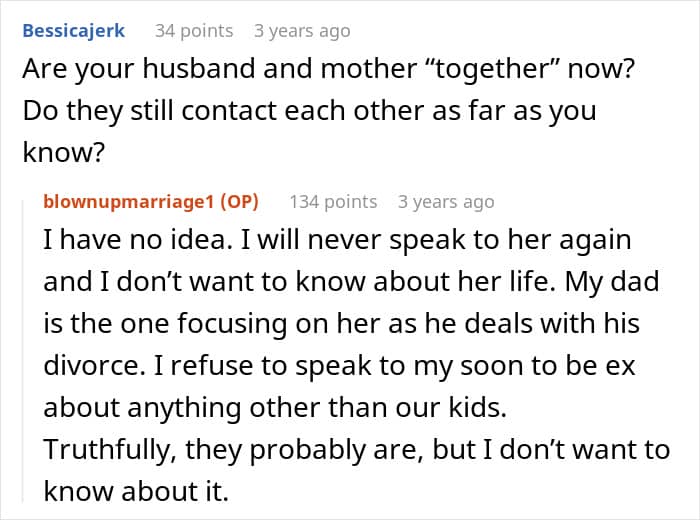Click the 134 points score label
The width and height of the screenshot is (700, 520).
[x=333, y=202]
